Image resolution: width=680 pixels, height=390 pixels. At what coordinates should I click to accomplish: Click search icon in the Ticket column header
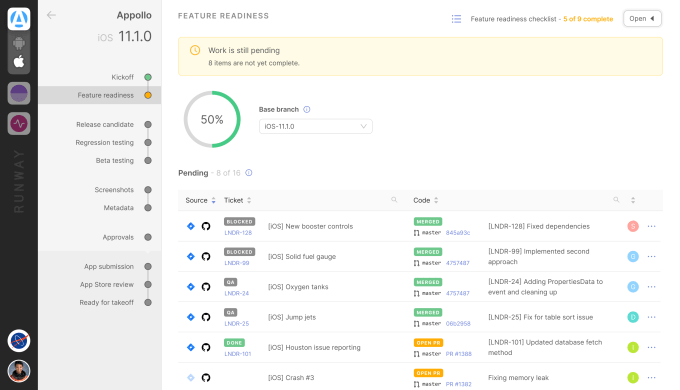(394, 200)
